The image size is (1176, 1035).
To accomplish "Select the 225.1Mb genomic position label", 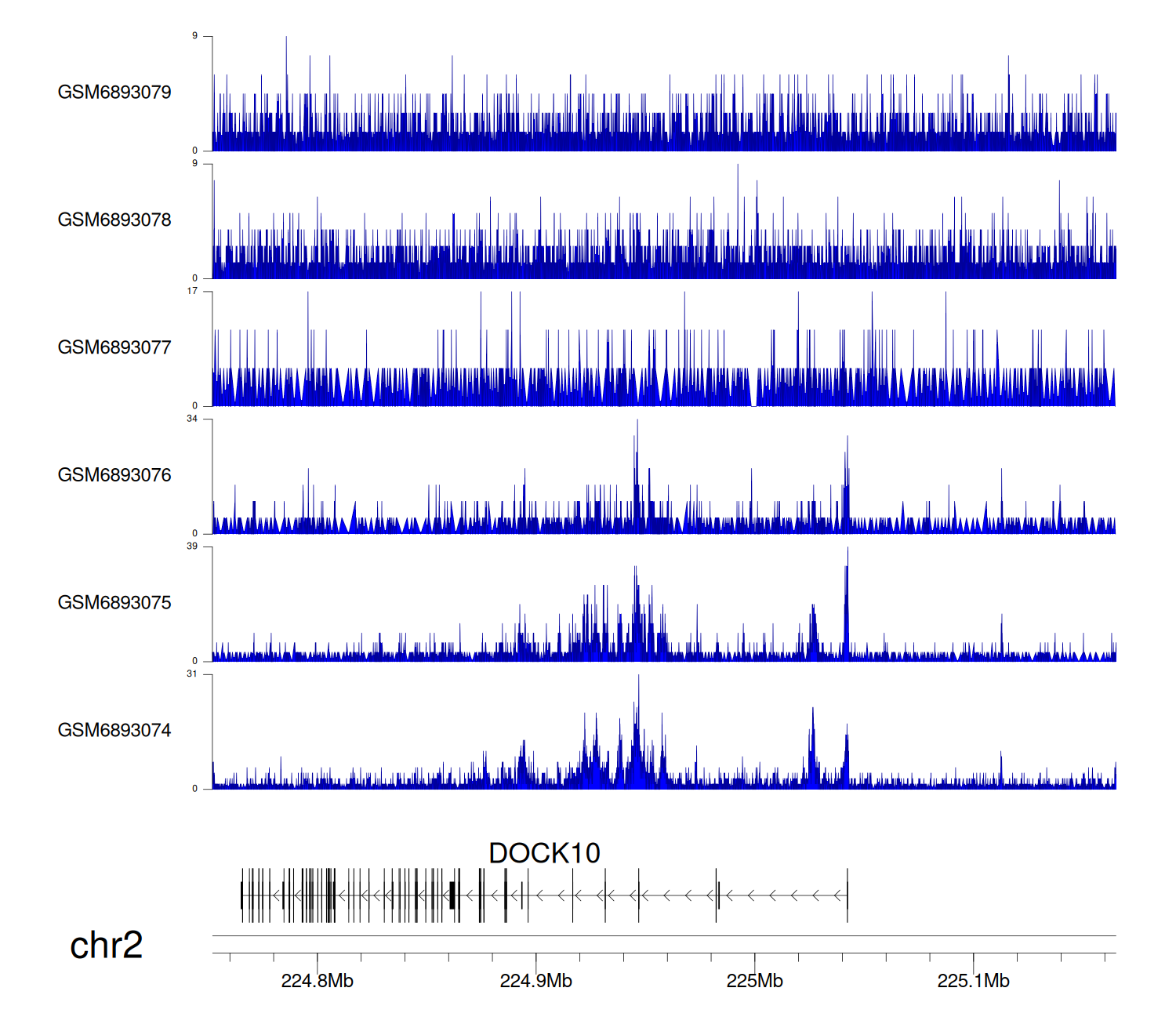I will (x=973, y=981).
